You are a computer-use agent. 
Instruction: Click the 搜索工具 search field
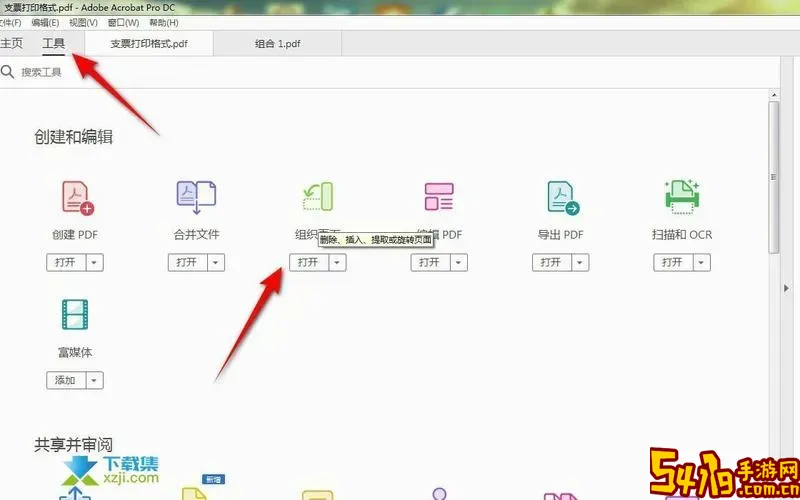coord(41,72)
